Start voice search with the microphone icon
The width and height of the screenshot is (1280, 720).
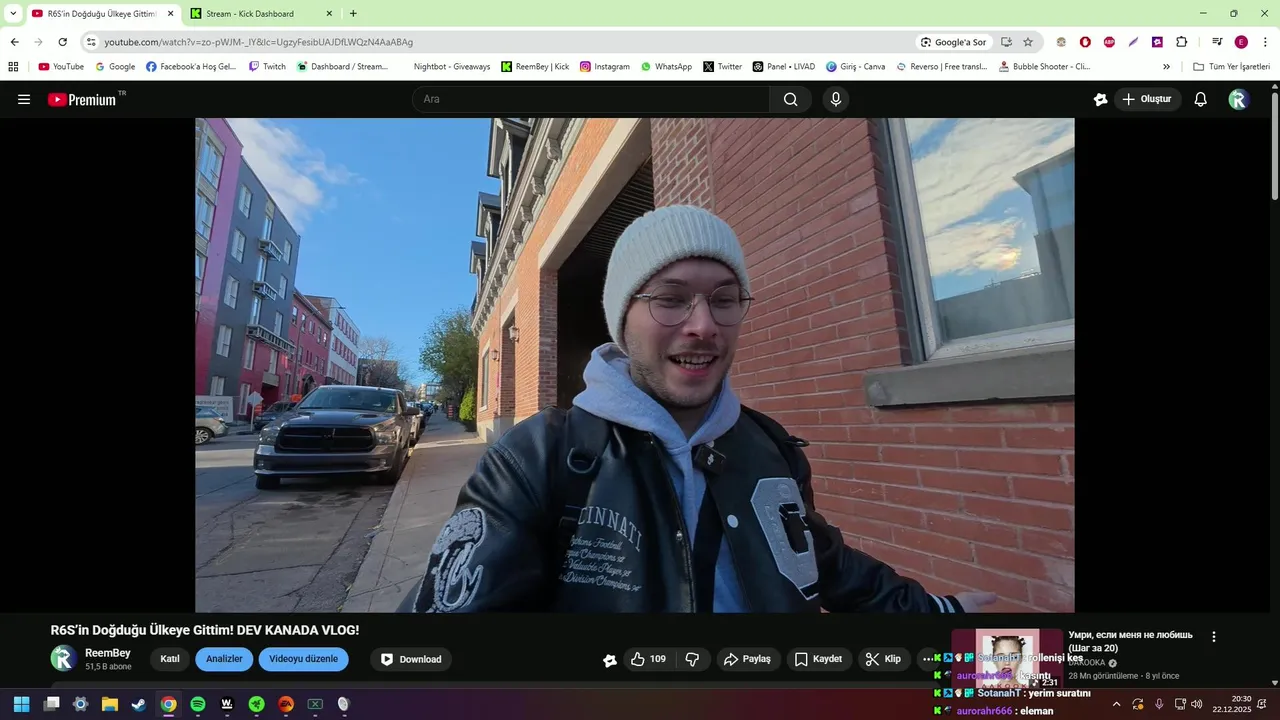coord(836,99)
